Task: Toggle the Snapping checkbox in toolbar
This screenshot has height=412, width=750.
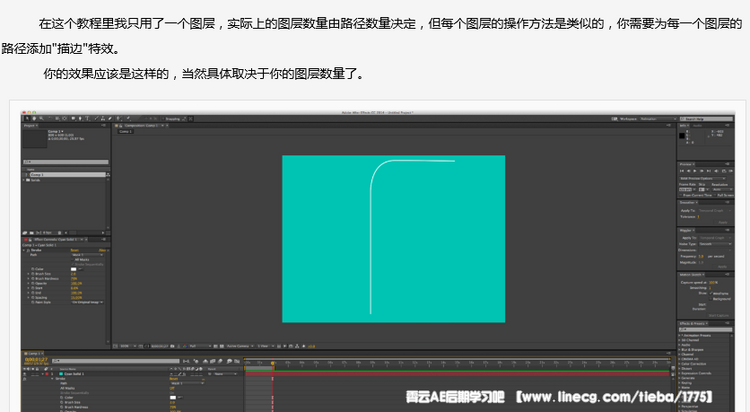Action: coord(163,119)
